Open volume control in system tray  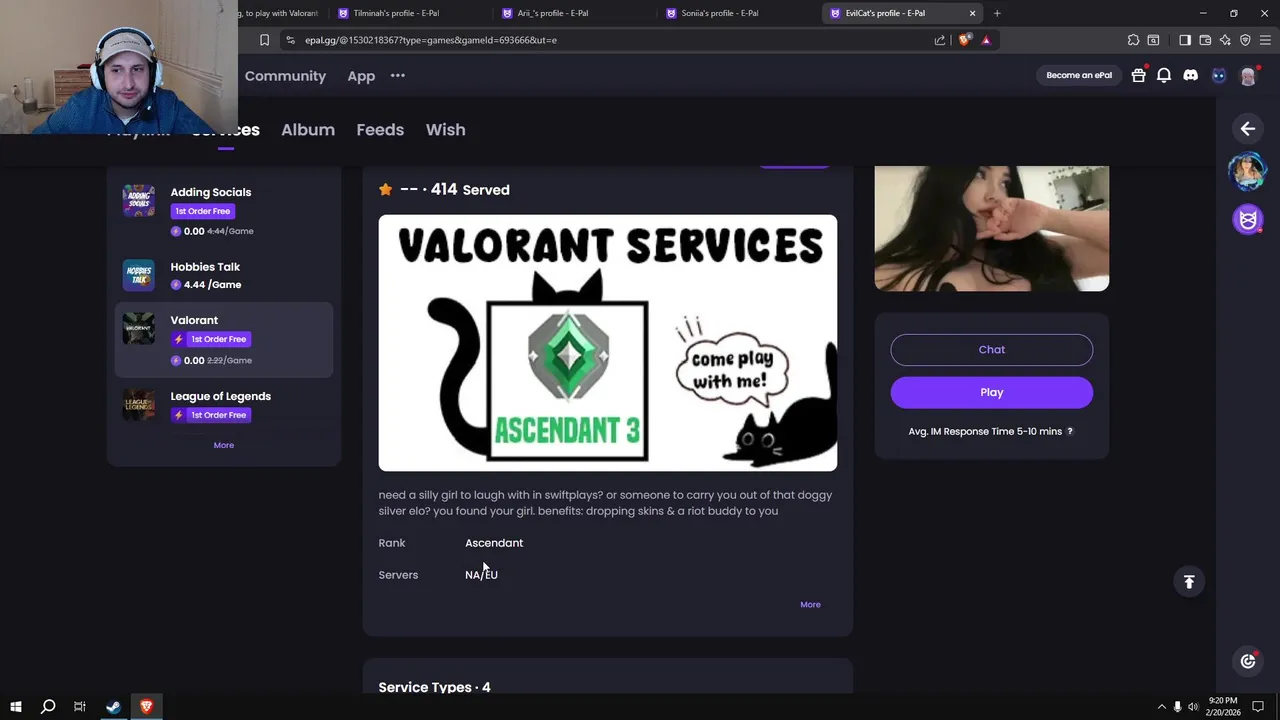[x=1193, y=707]
